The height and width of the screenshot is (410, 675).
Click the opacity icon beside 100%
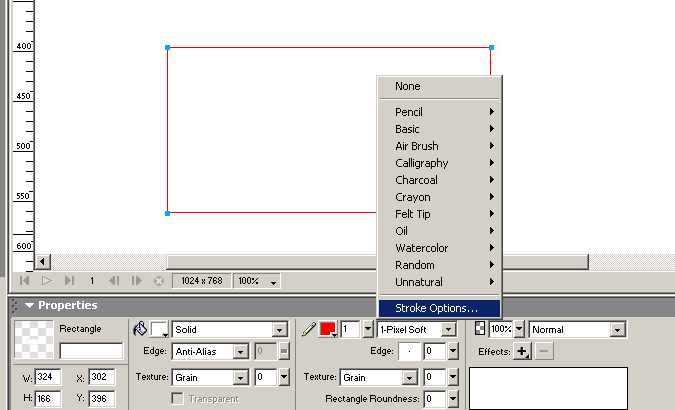tap(479, 329)
